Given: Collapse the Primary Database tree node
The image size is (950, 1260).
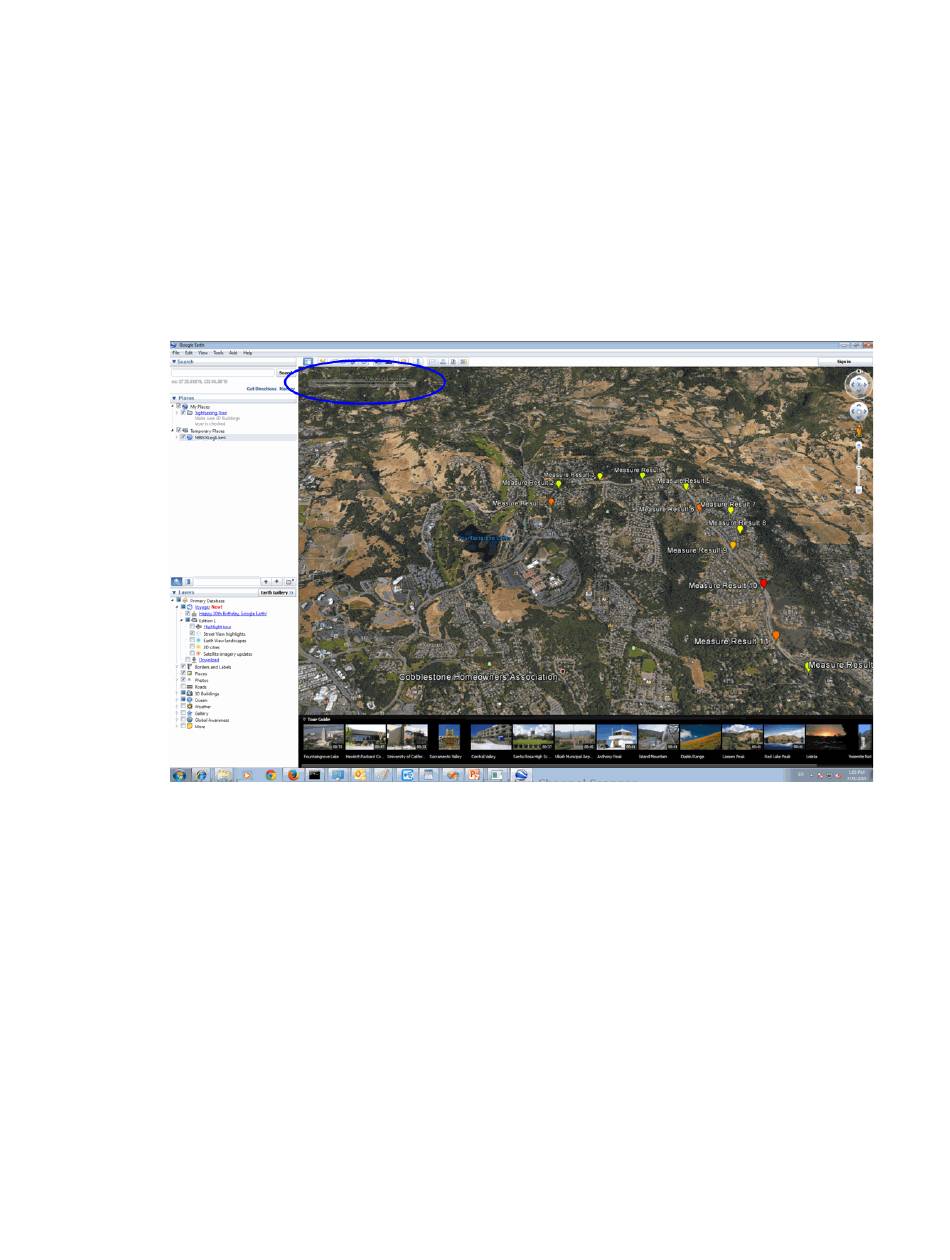Looking at the screenshot, I should [x=173, y=600].
